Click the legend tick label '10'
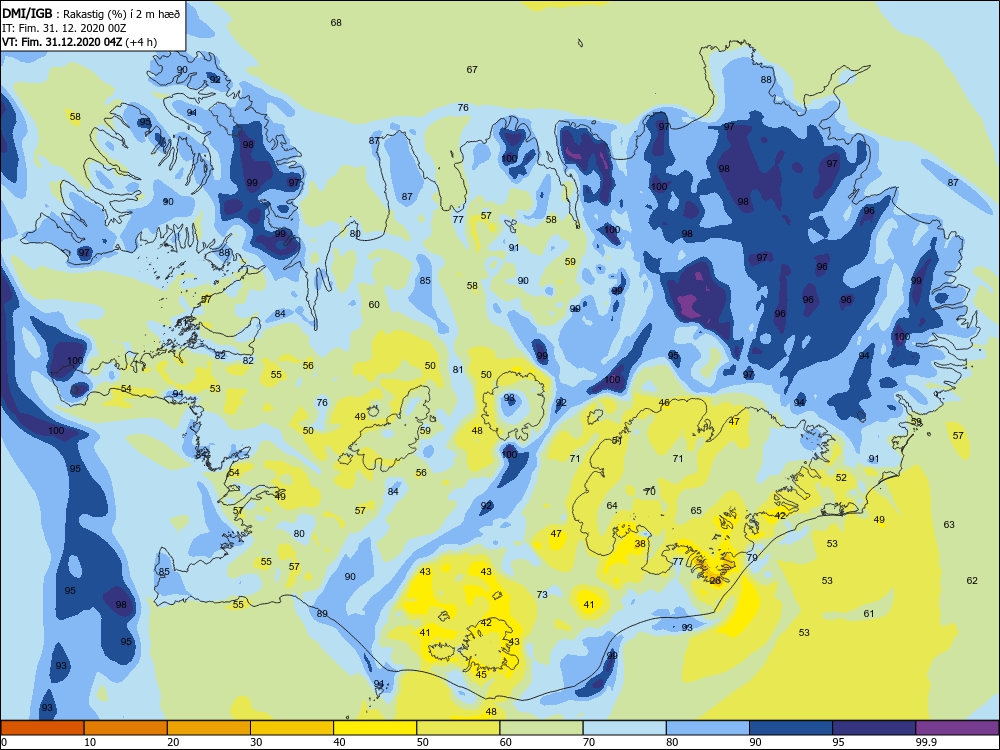1000x750 pixels. [x=90, y=742]
